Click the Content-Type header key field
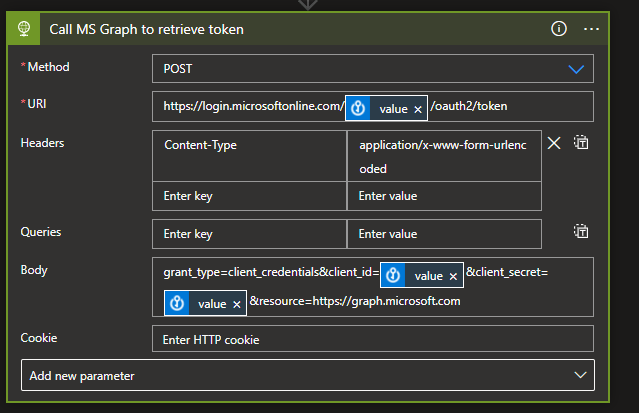Screen dimensions: 639x413 click(250, 145)
